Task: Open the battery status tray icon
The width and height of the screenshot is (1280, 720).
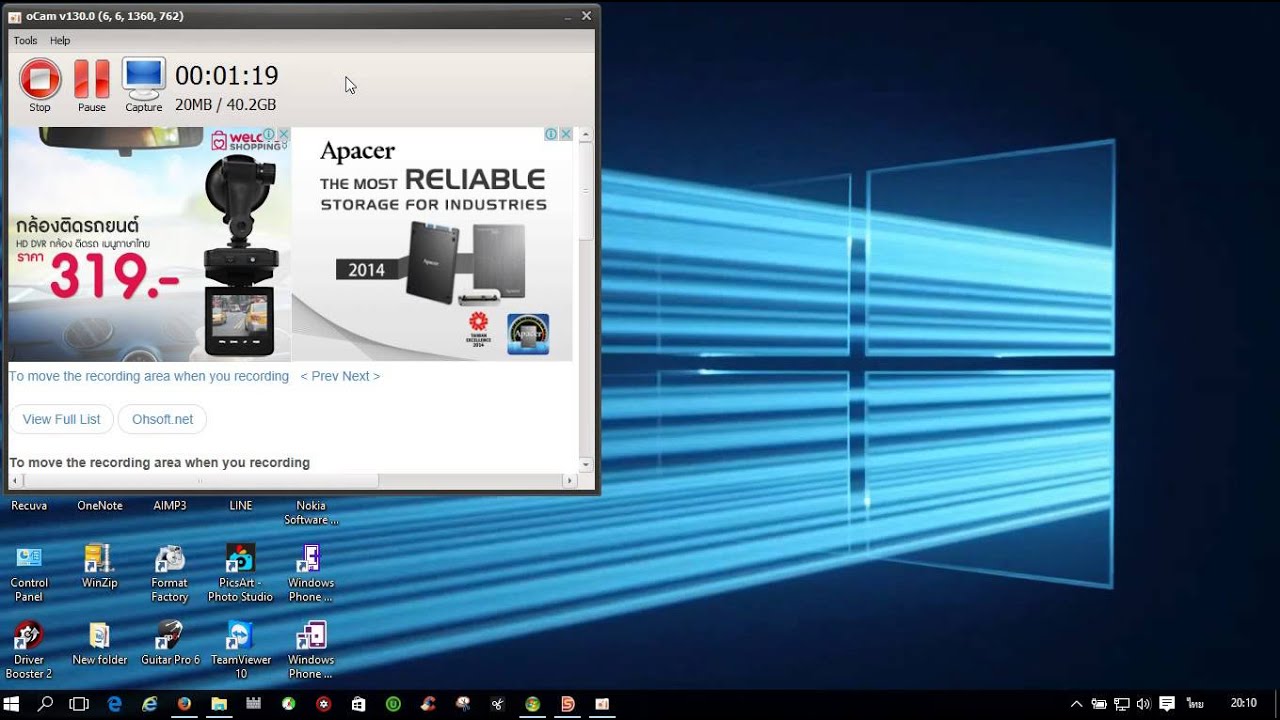Action: tap(1099, 704)
